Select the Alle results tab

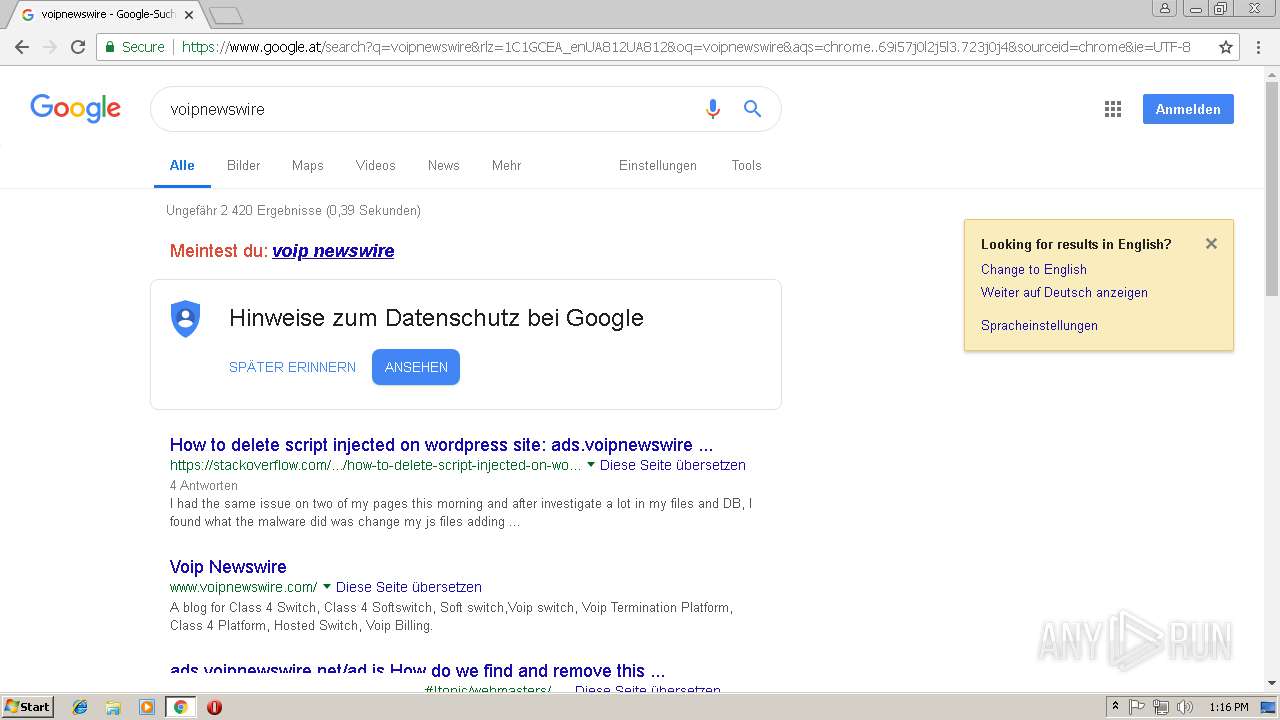182,165
